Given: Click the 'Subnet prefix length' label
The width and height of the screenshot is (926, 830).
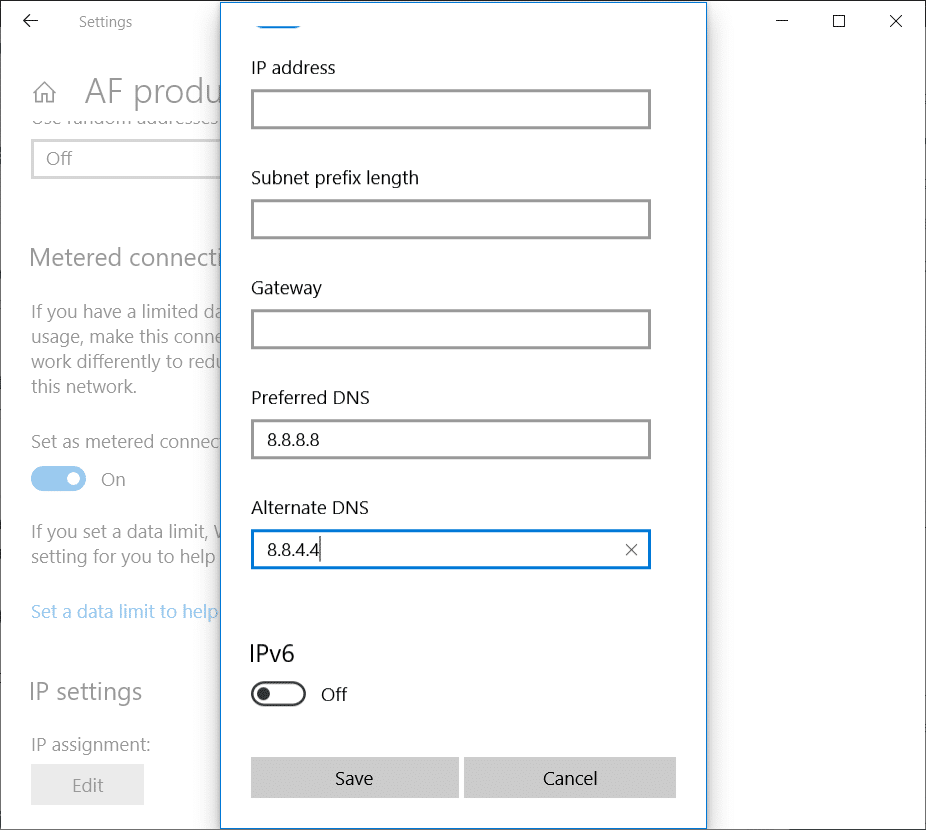Looking at the screenshot, I should (335, 178).
